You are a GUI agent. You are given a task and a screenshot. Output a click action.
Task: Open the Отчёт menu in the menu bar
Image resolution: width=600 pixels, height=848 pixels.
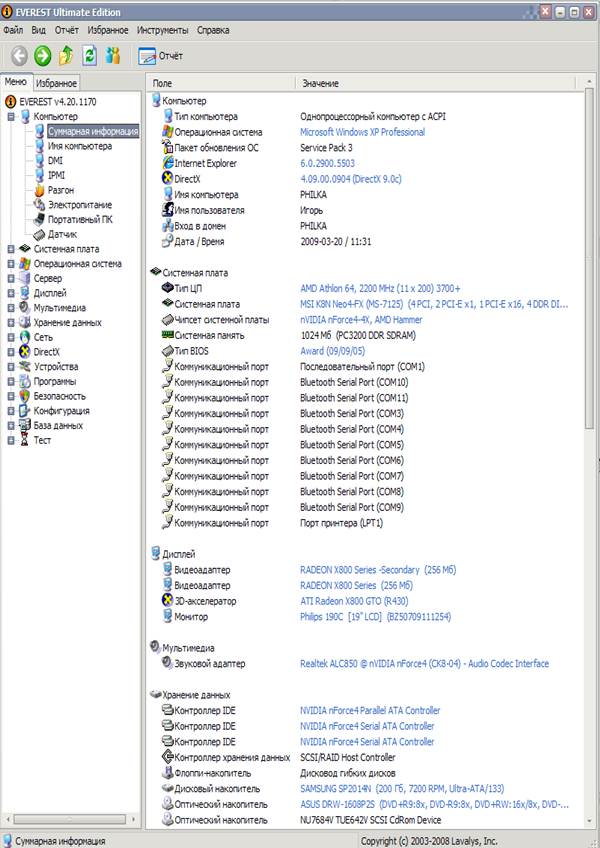67,30
